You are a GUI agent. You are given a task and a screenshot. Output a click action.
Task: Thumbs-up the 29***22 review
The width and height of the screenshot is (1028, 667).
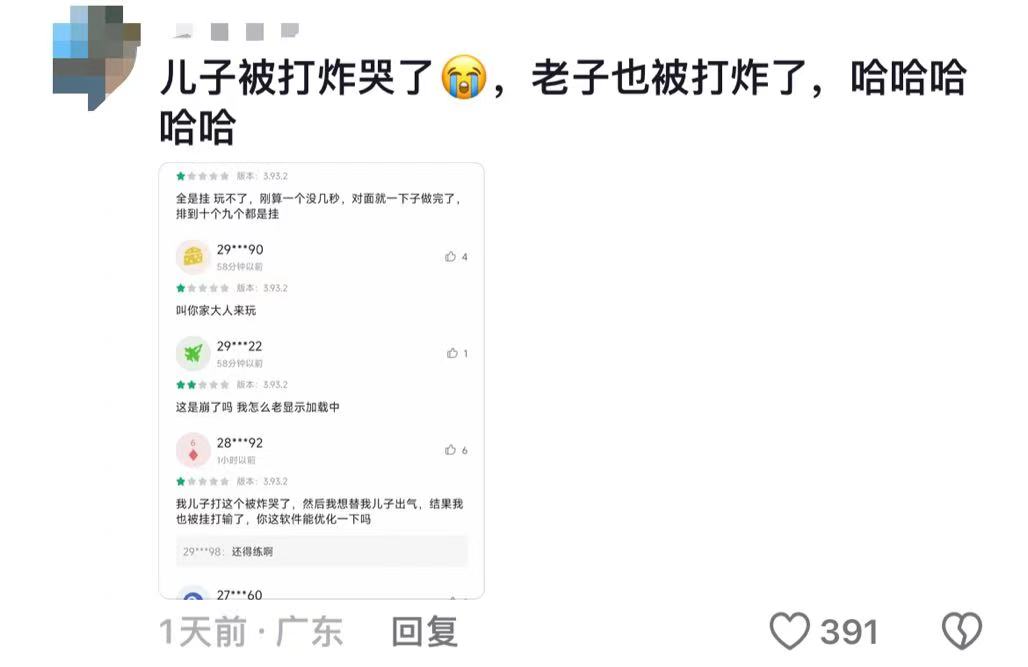(457, 354)
